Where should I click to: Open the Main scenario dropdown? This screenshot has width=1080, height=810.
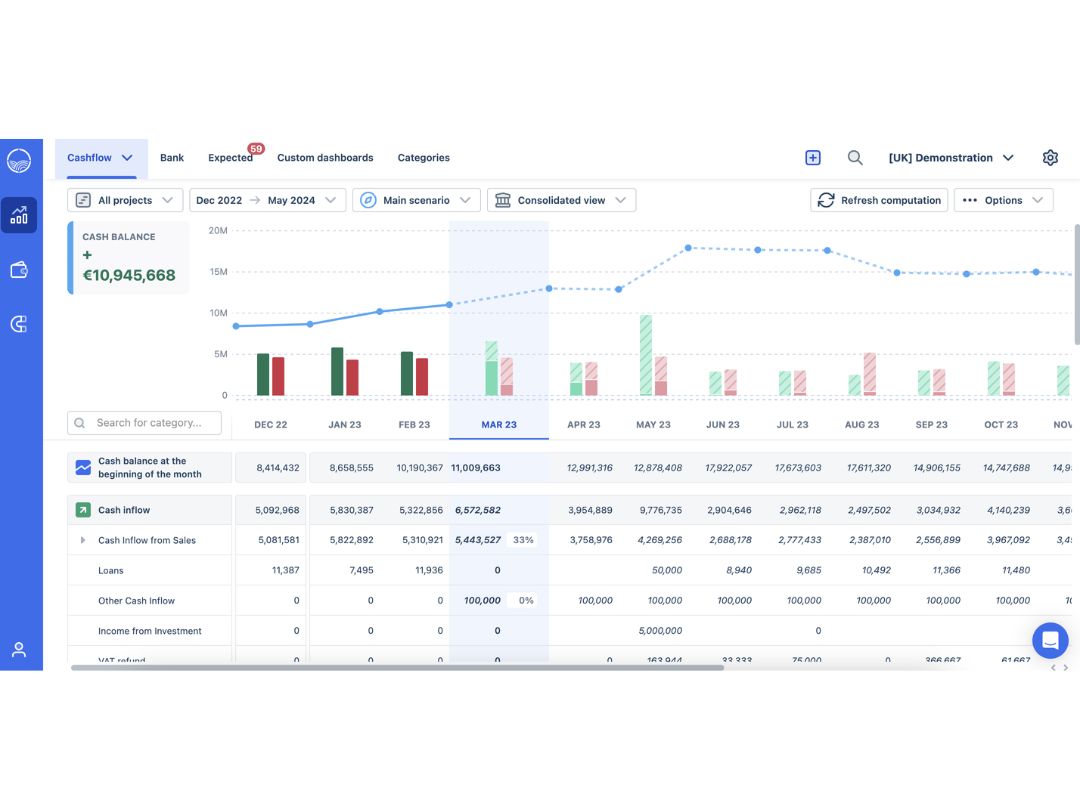coord(416,200)
